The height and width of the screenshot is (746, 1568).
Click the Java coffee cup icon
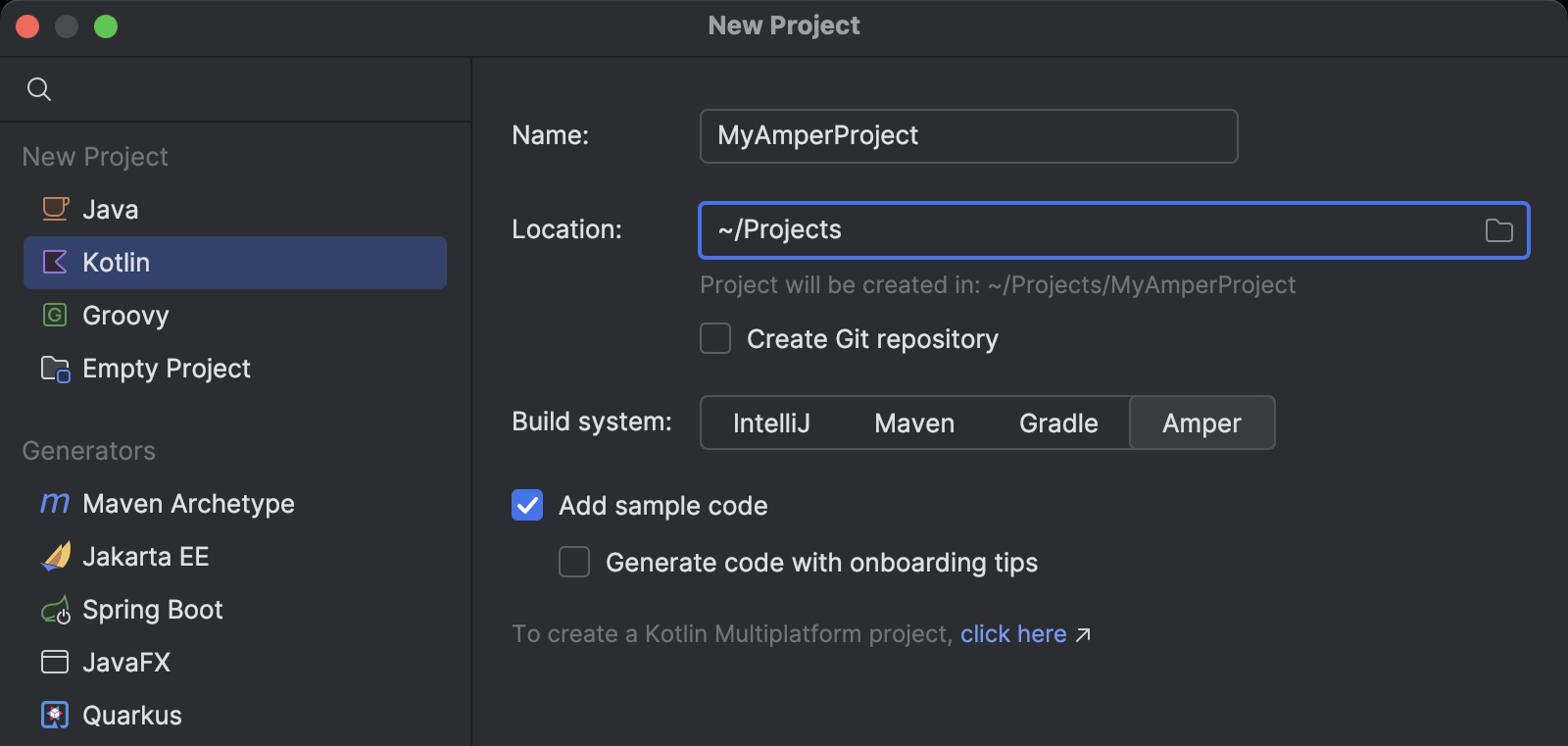click(x=55, y=209)
